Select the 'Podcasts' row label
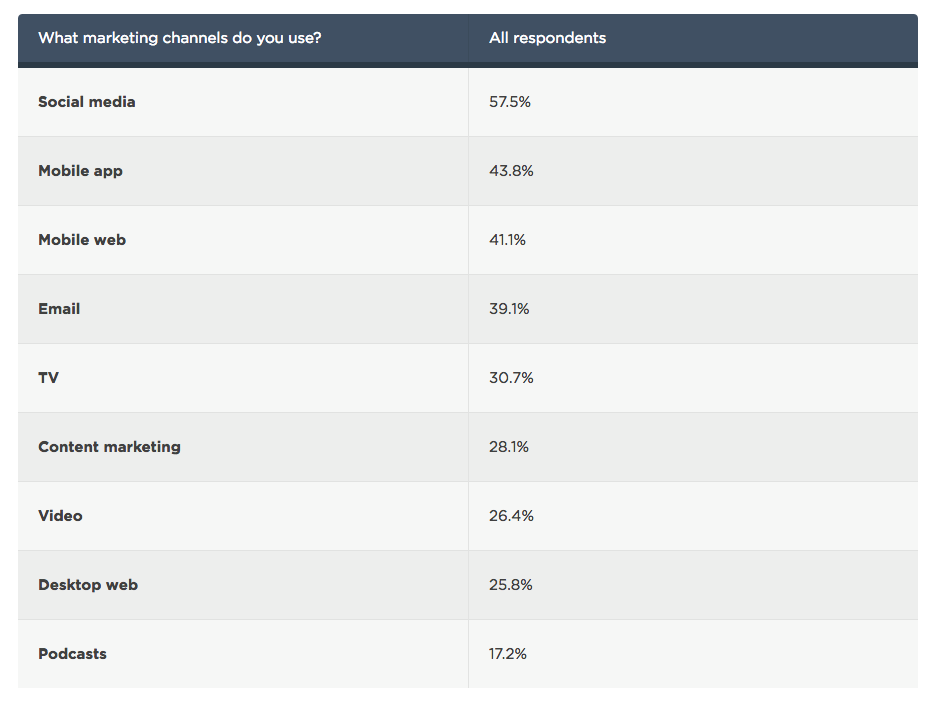 pyautogui.click(x=73, y=654)
